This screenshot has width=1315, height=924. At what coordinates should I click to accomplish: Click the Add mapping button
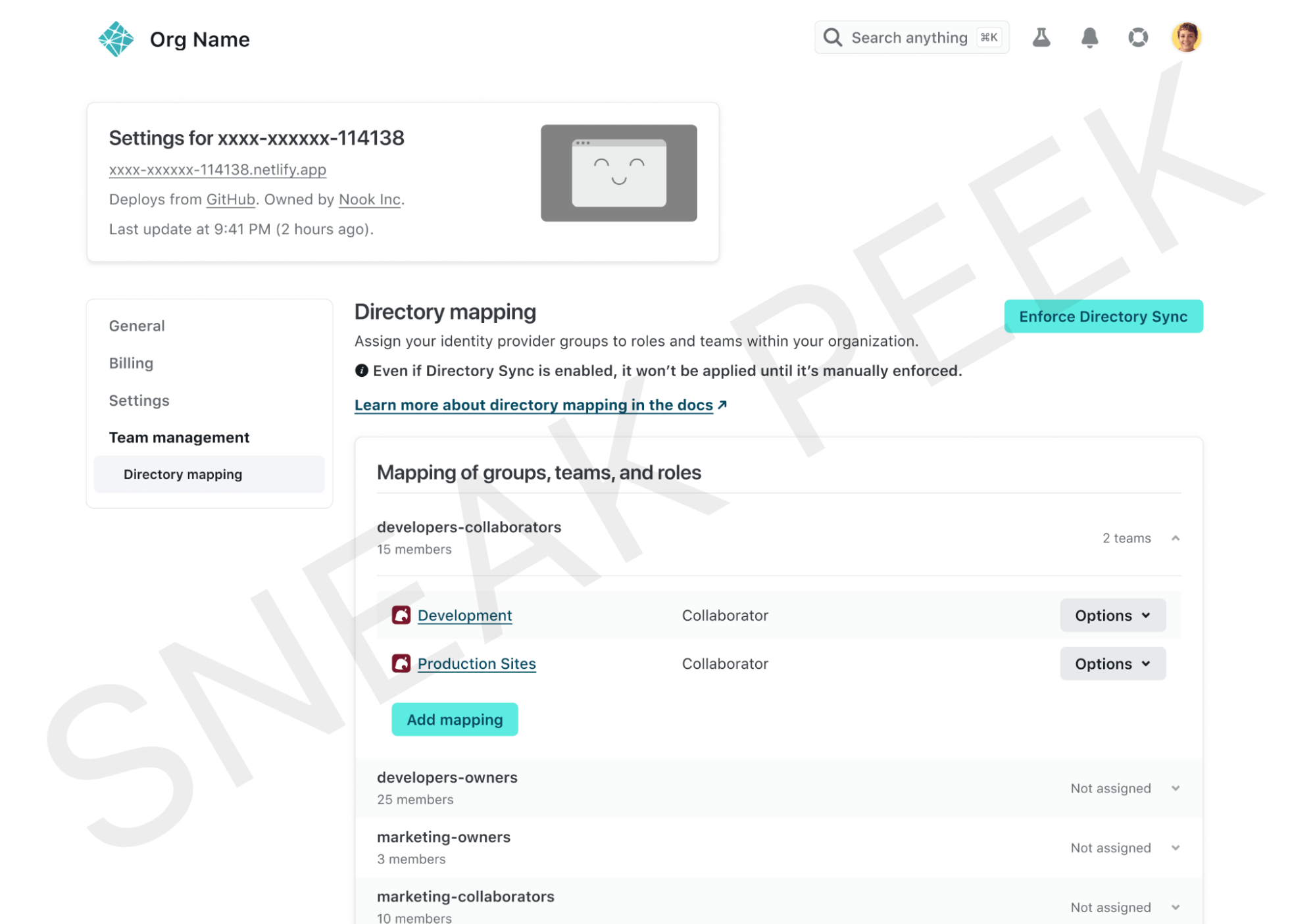[454, 719]
